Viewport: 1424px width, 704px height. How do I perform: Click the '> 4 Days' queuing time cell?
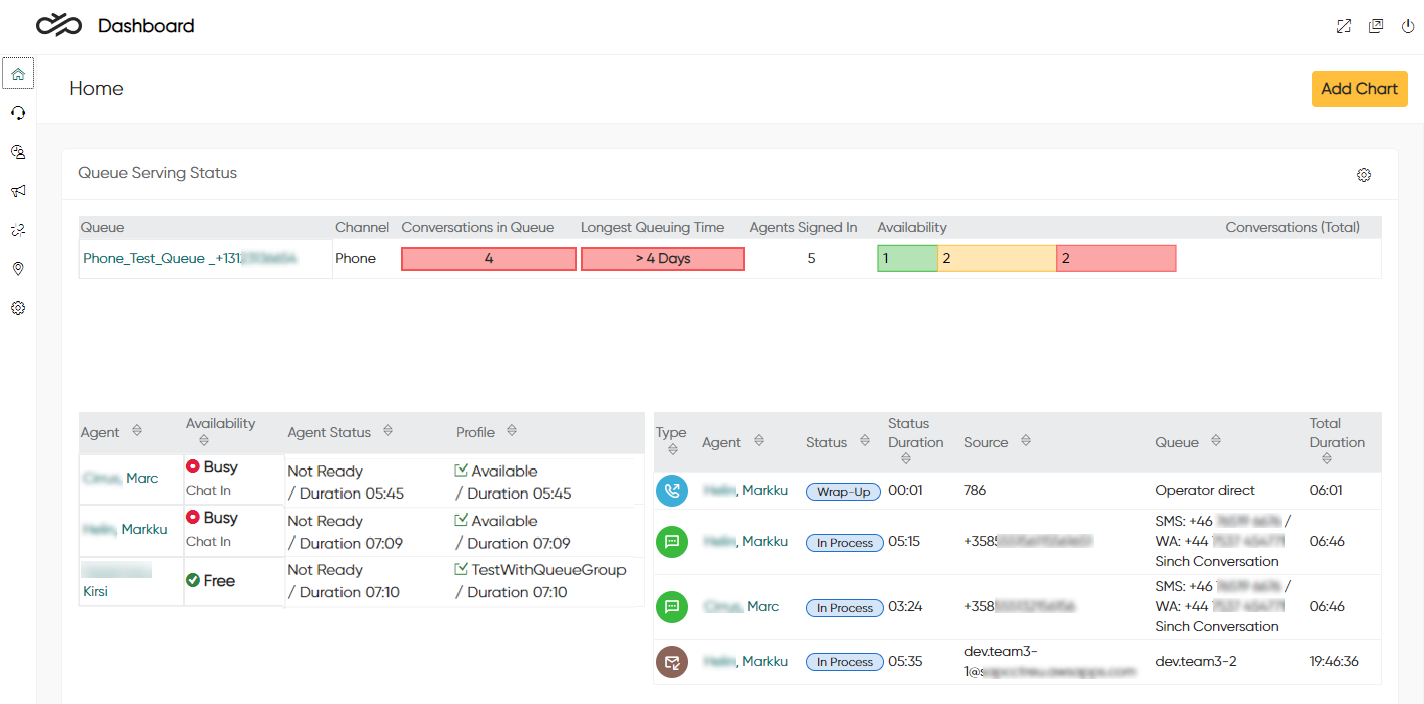pos(663,259)
